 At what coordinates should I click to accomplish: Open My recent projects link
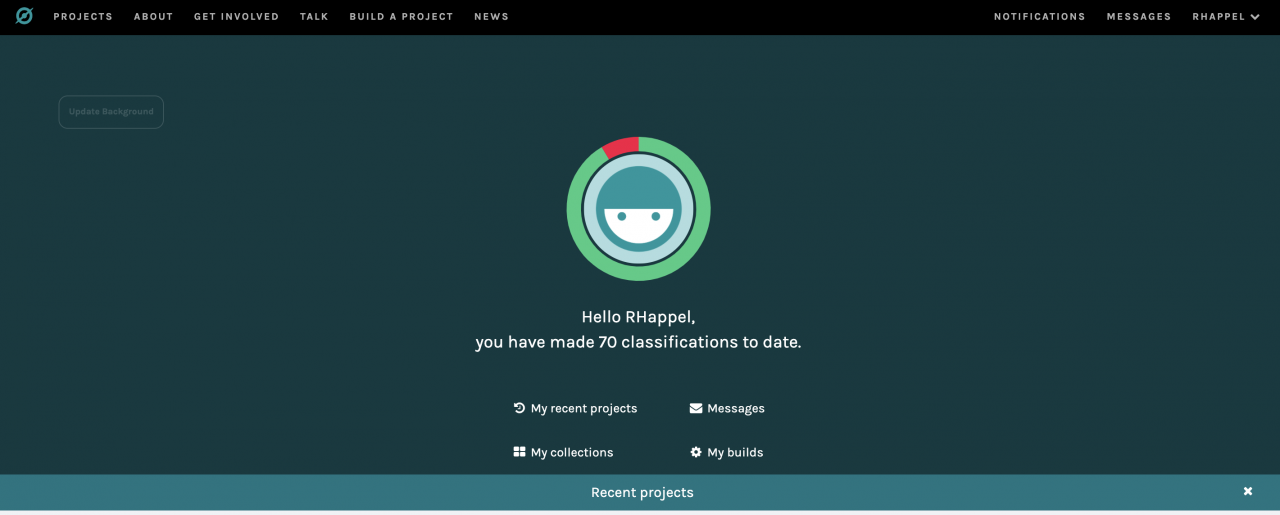575,408
